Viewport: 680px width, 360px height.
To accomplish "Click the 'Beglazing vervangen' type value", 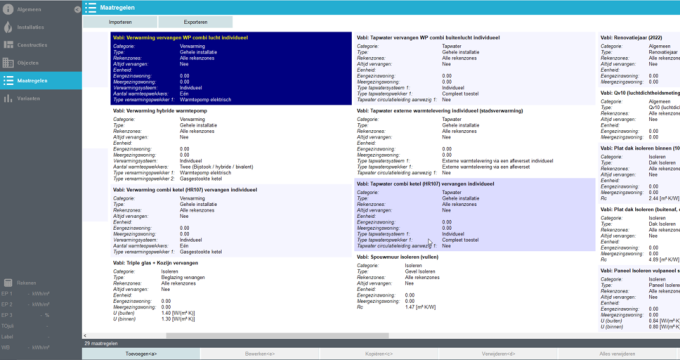I will pos(183,278).
